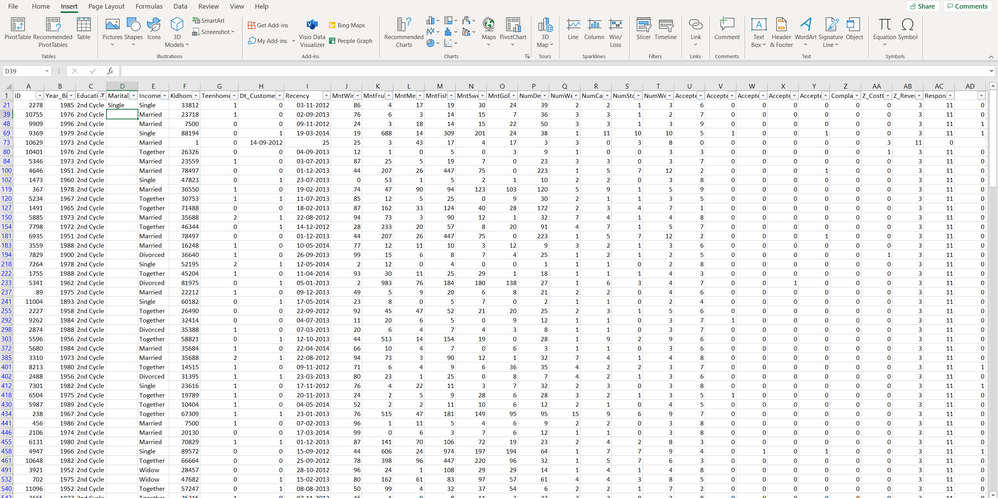This screenshot has width=998, height=498.
Task: Insert a Timeline filter
Action: [x=666, y=29]
